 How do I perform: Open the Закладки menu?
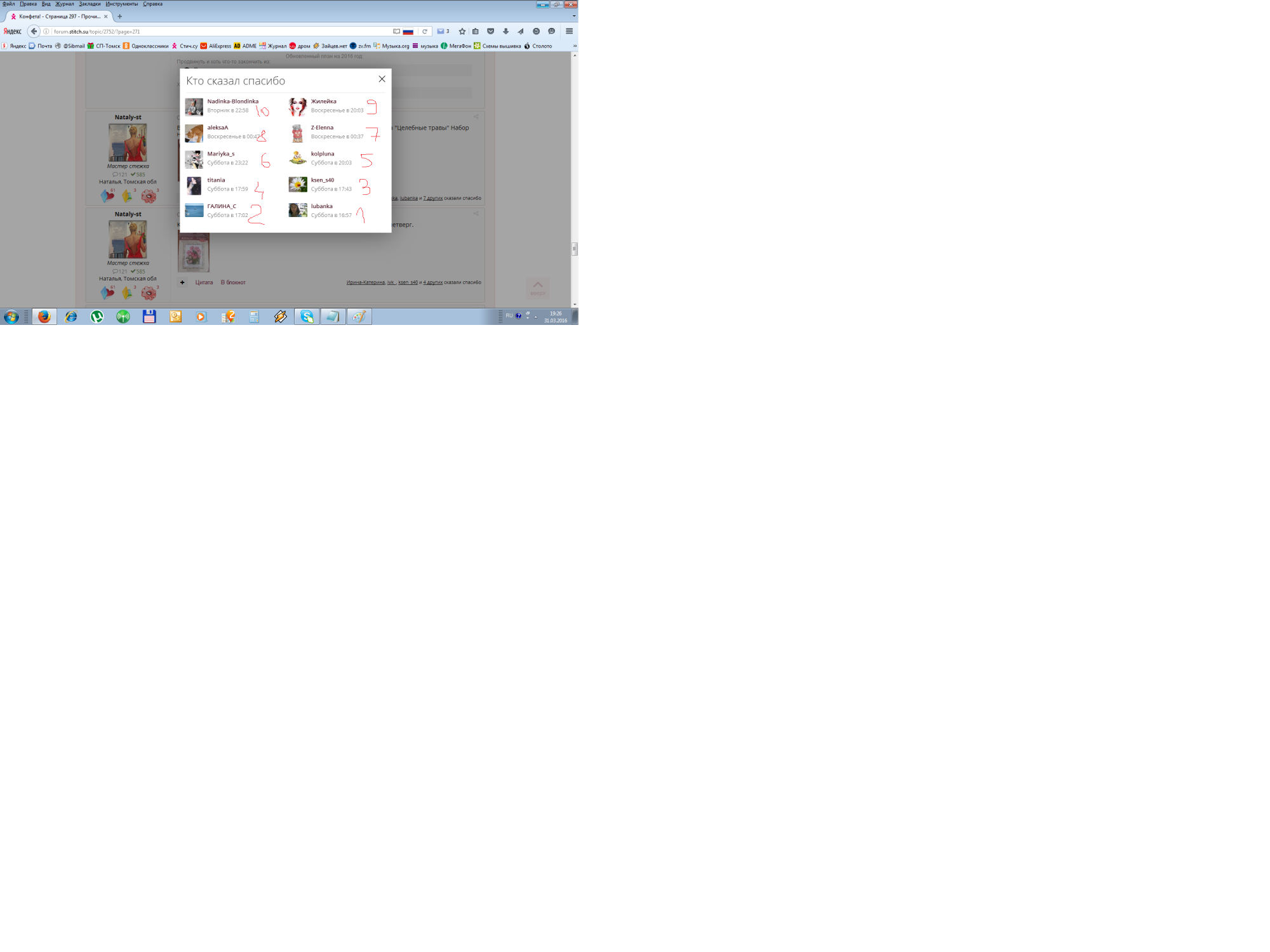point(90,4)
